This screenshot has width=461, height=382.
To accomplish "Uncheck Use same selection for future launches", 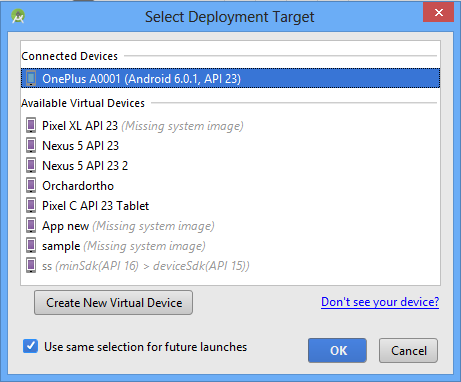I will point(30,346).
